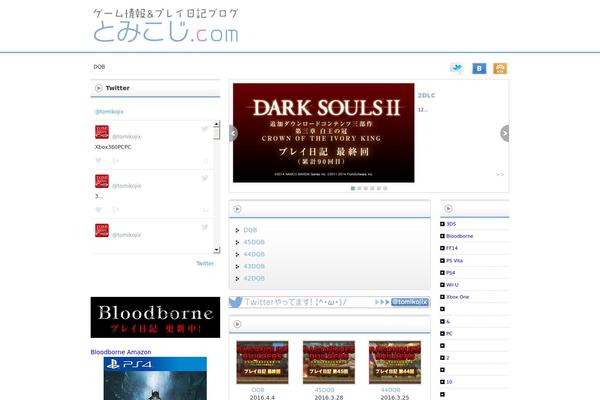Open the Dark Souls II slide image
Screen dimensions: 600x400
pos(323,132)
